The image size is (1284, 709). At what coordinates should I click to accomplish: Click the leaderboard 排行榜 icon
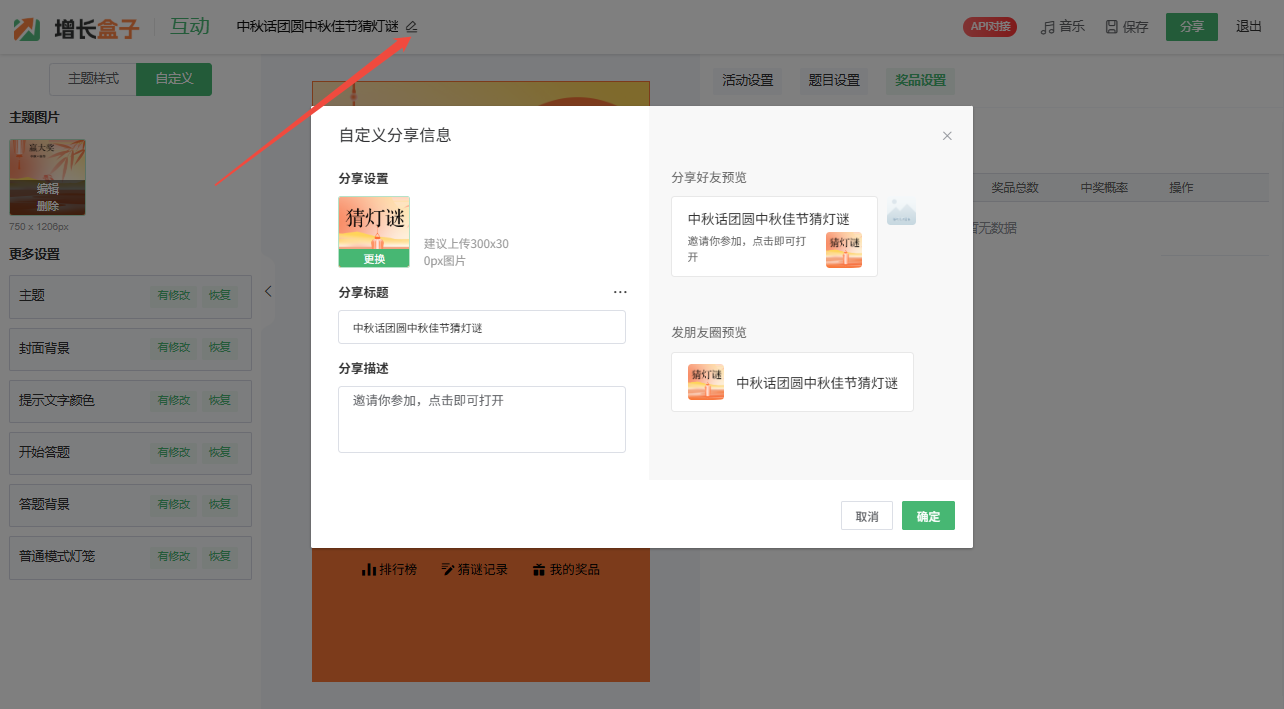click(369, 570)
